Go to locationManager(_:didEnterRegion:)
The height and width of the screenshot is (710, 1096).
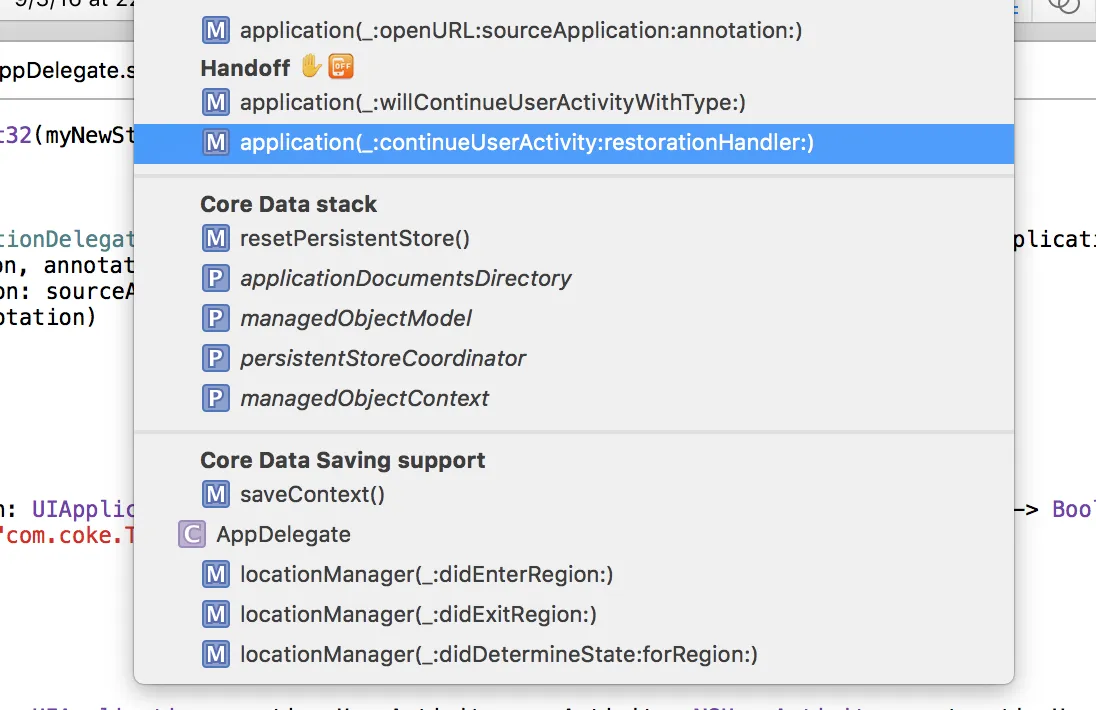(426, 574)
